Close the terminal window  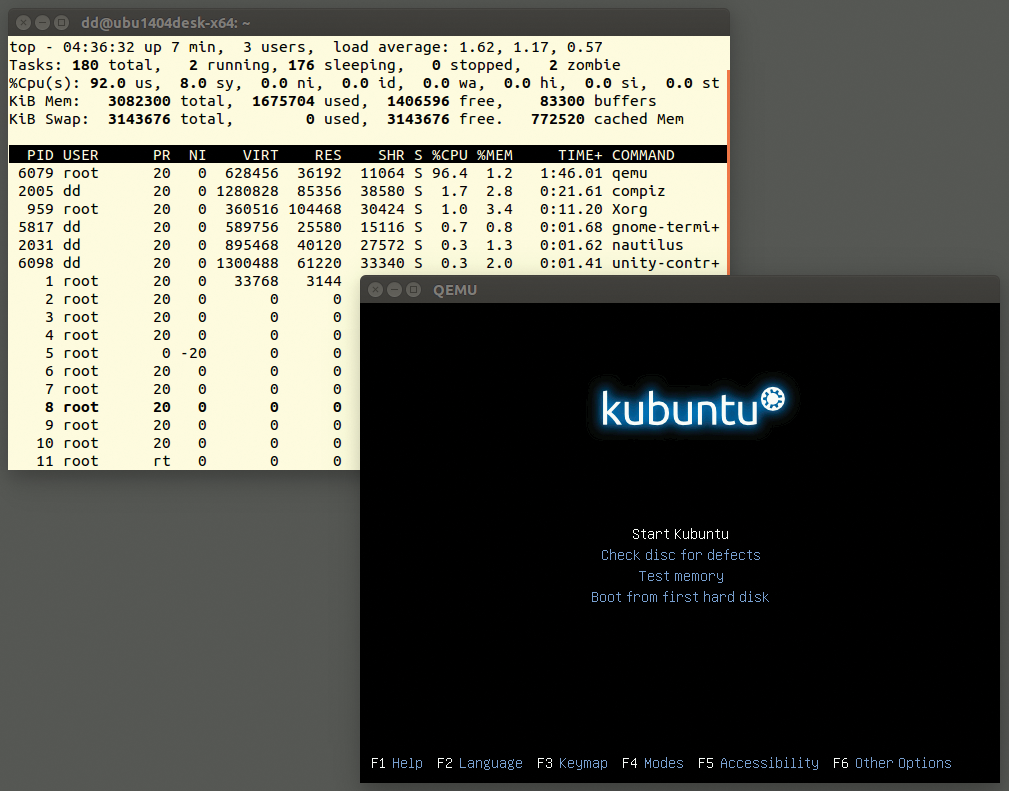tap(22, 21)
